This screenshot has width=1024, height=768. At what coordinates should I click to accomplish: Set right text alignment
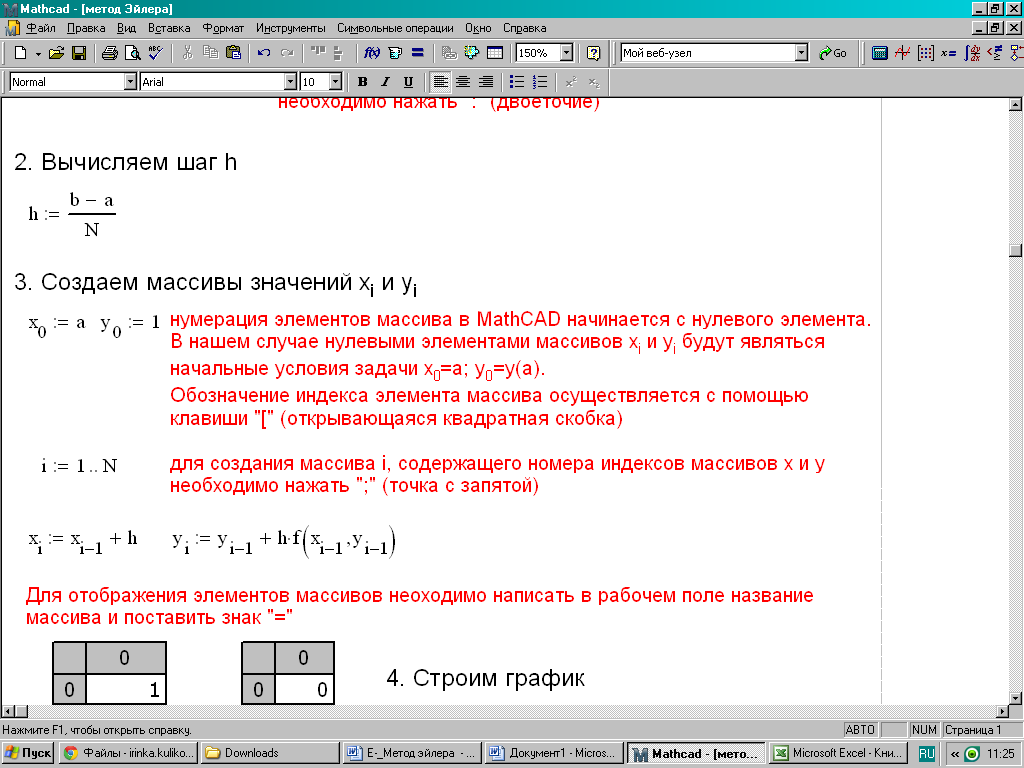(486, 82)
